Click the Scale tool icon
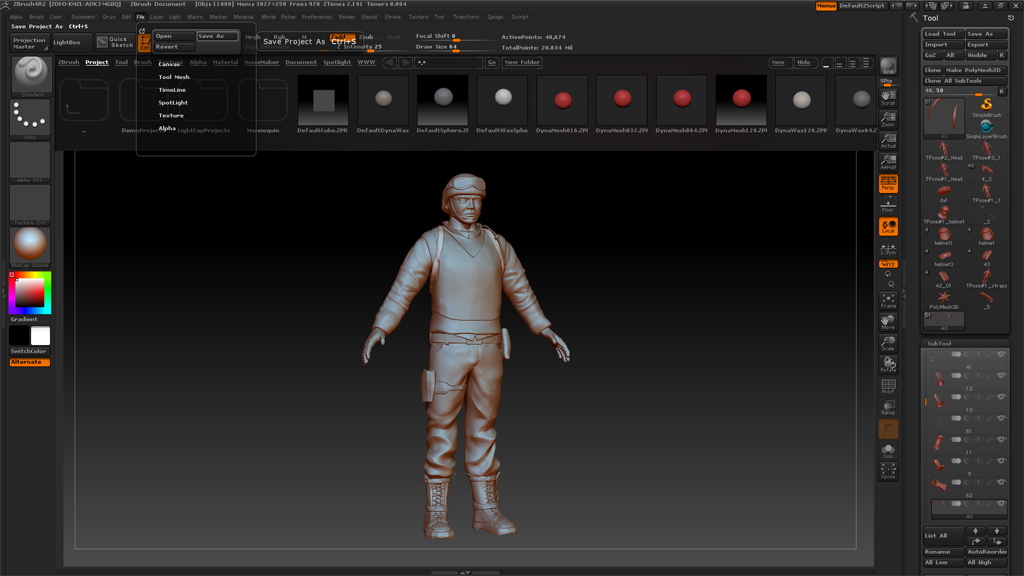 pos(888,343)
